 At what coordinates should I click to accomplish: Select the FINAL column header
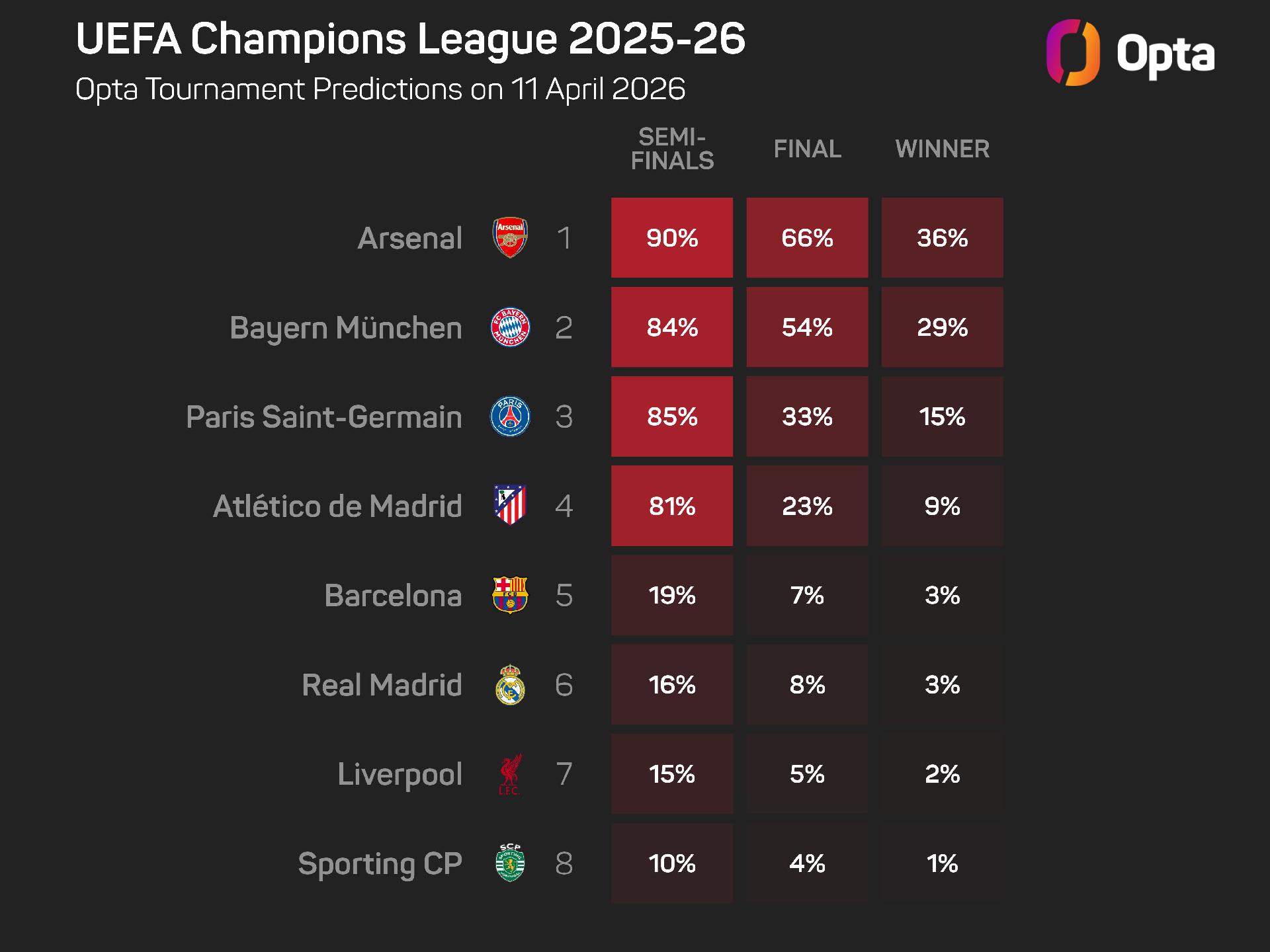(x=807, y=149)
